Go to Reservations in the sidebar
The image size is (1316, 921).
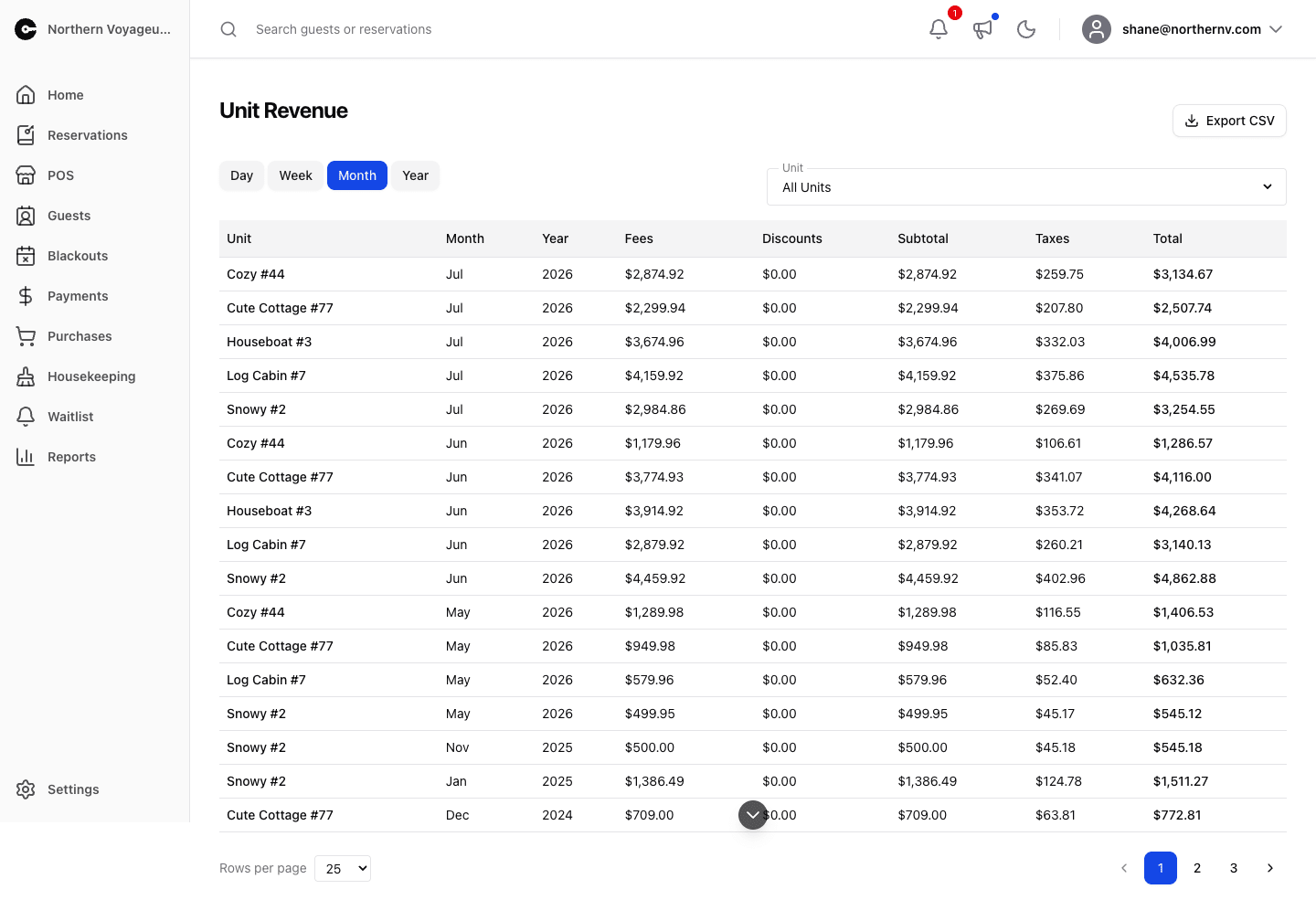[x=88, y=135]
